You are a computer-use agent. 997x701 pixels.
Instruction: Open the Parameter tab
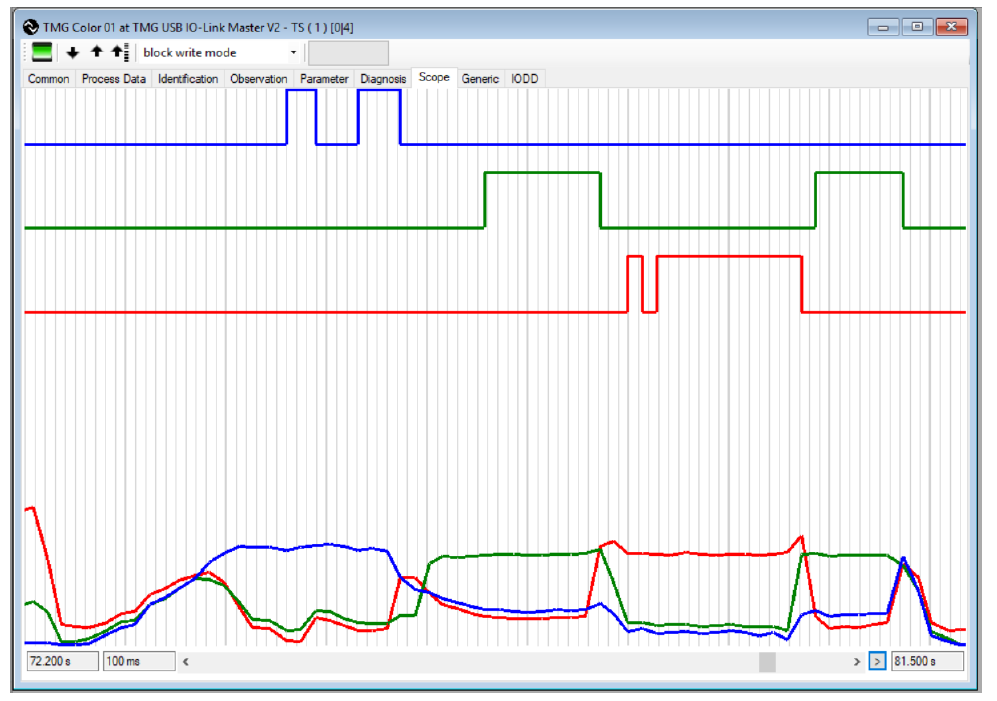point(325,79)
